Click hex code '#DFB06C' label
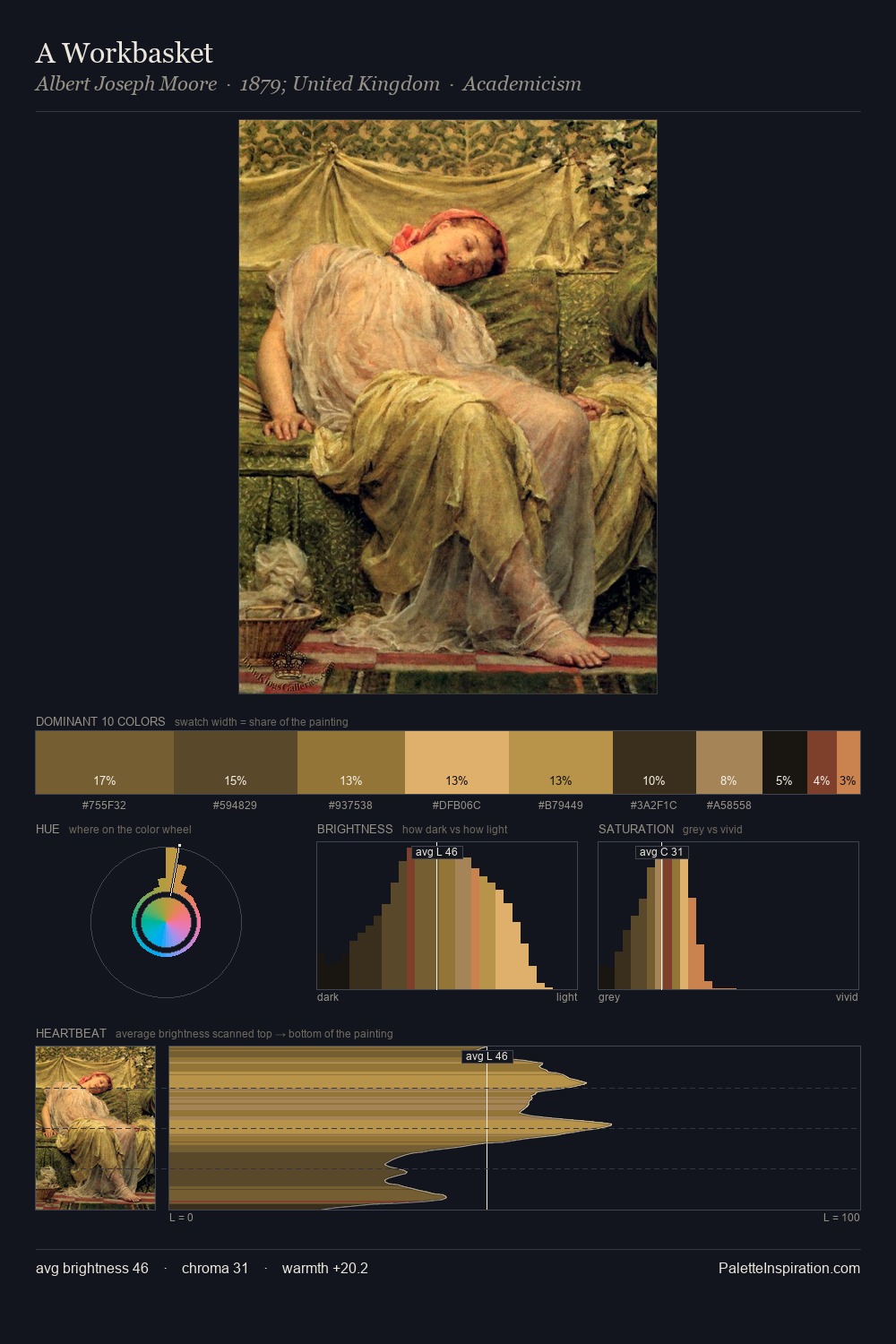This screenshot has width=896, height=1344. (456, 805)
